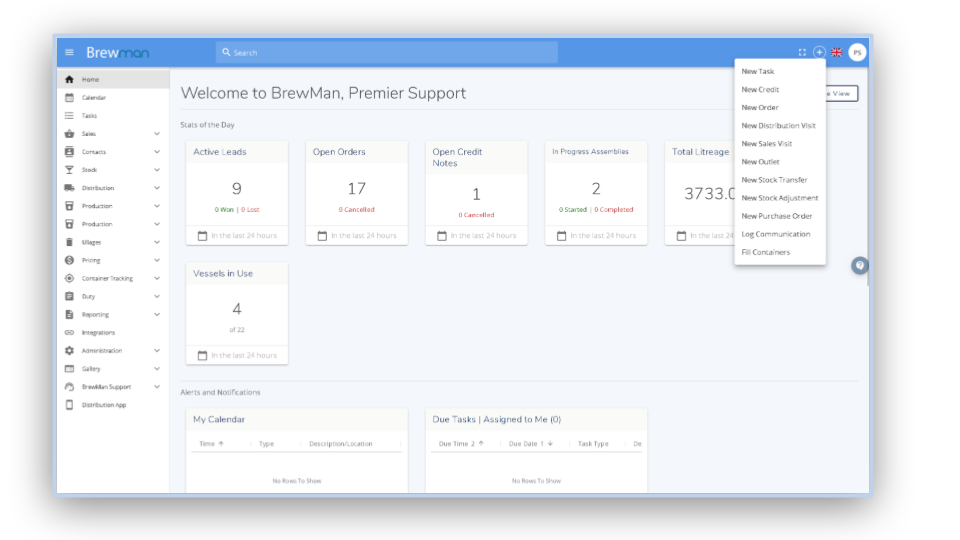Viewport: 960px width, 540px height.
Task: Click calendar icon on Active Leads card
Action: (x=203, y=236)
